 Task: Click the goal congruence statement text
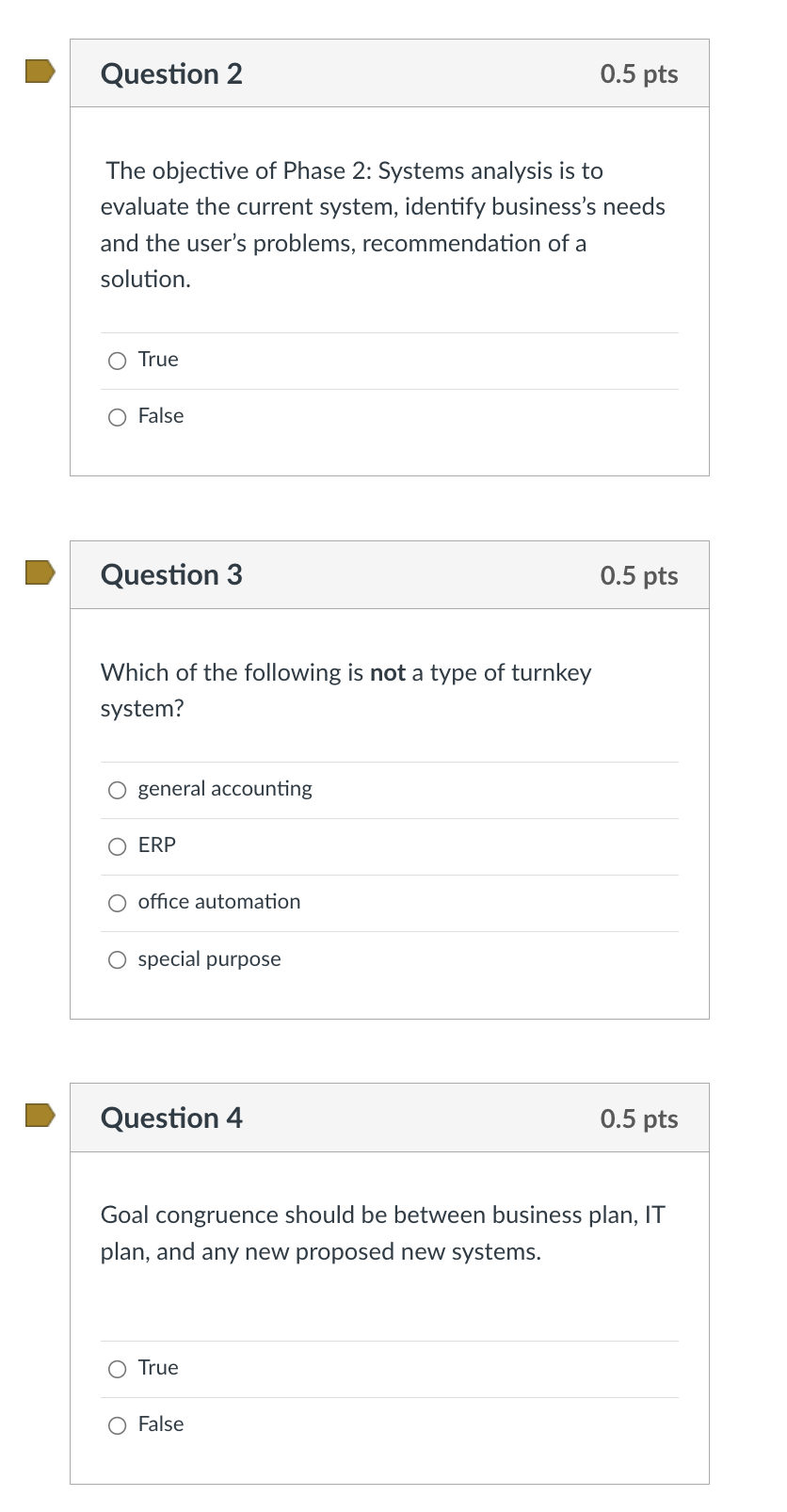pyautogui.click(x=382, y=1232)
